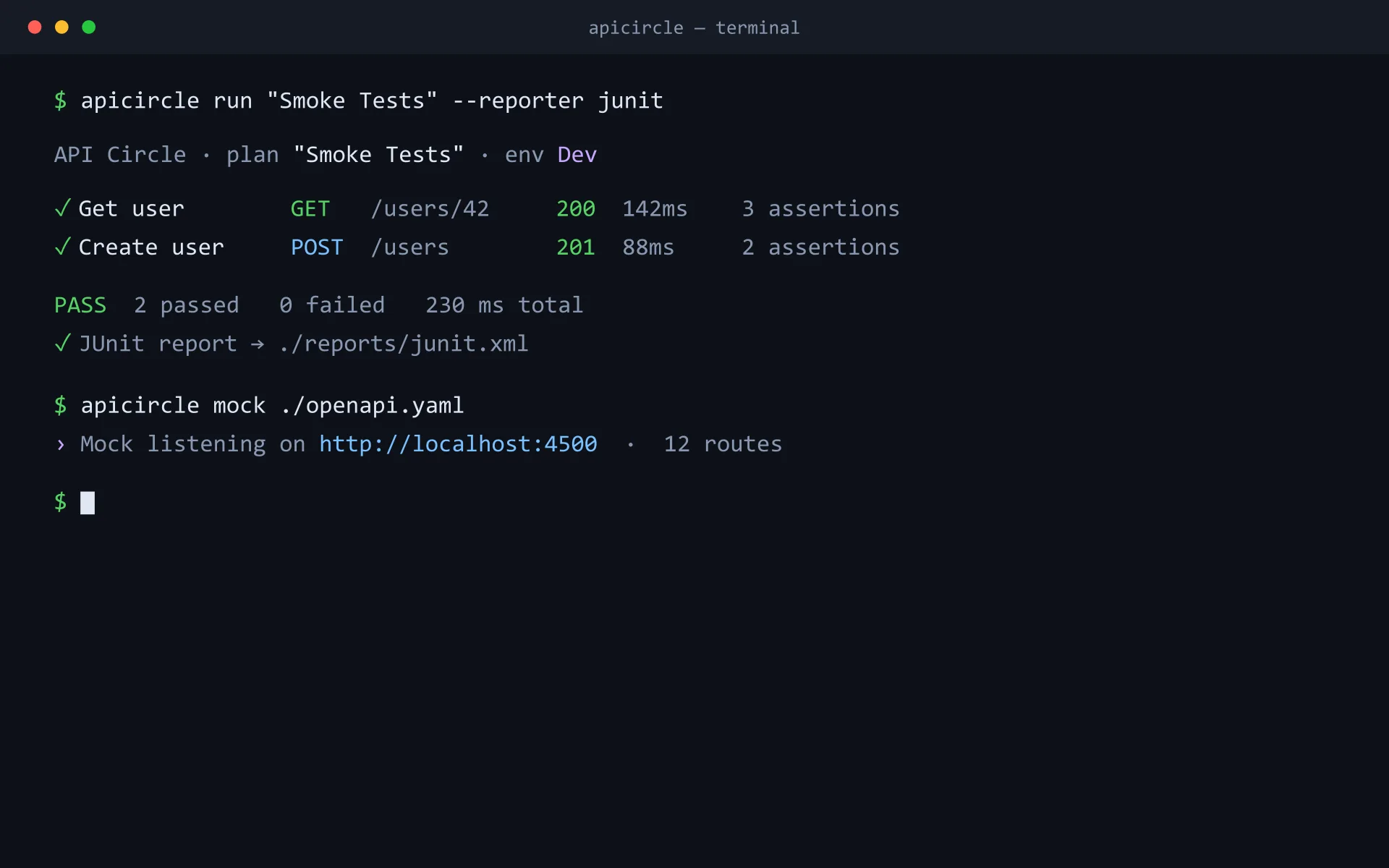Click the yellow minimize window button
Viewport: 1389px width, 868px height.
click(61, 27)
